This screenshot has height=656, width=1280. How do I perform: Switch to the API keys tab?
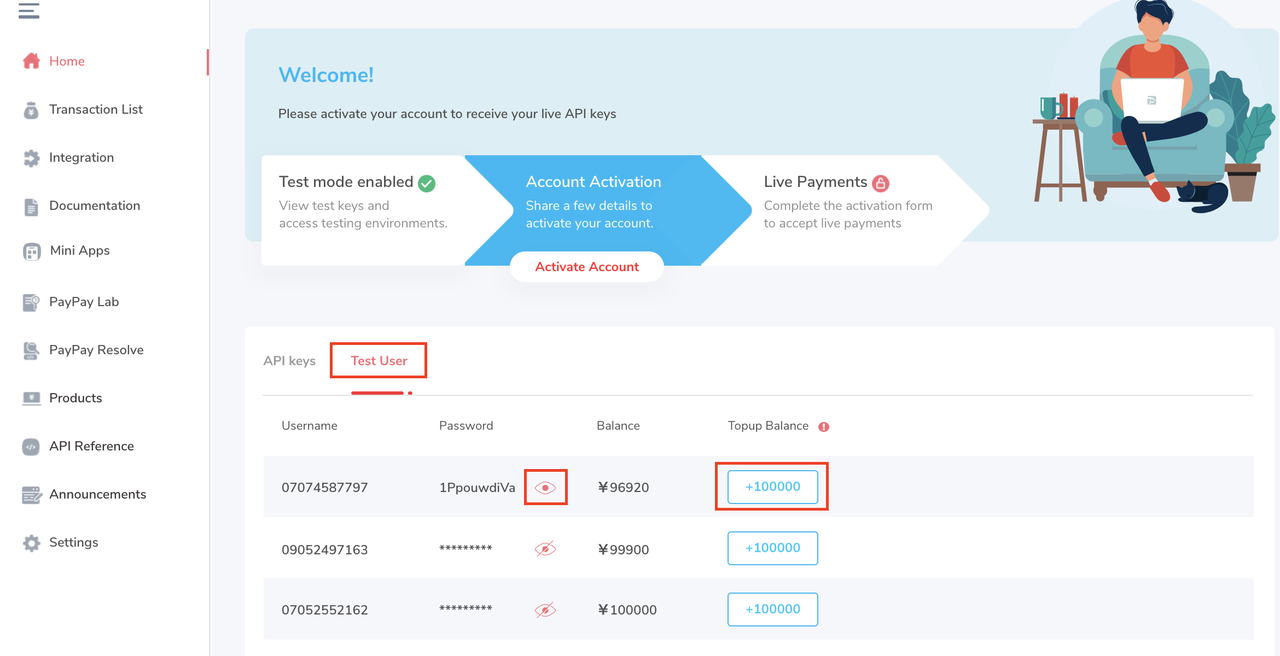coord(289,361)
